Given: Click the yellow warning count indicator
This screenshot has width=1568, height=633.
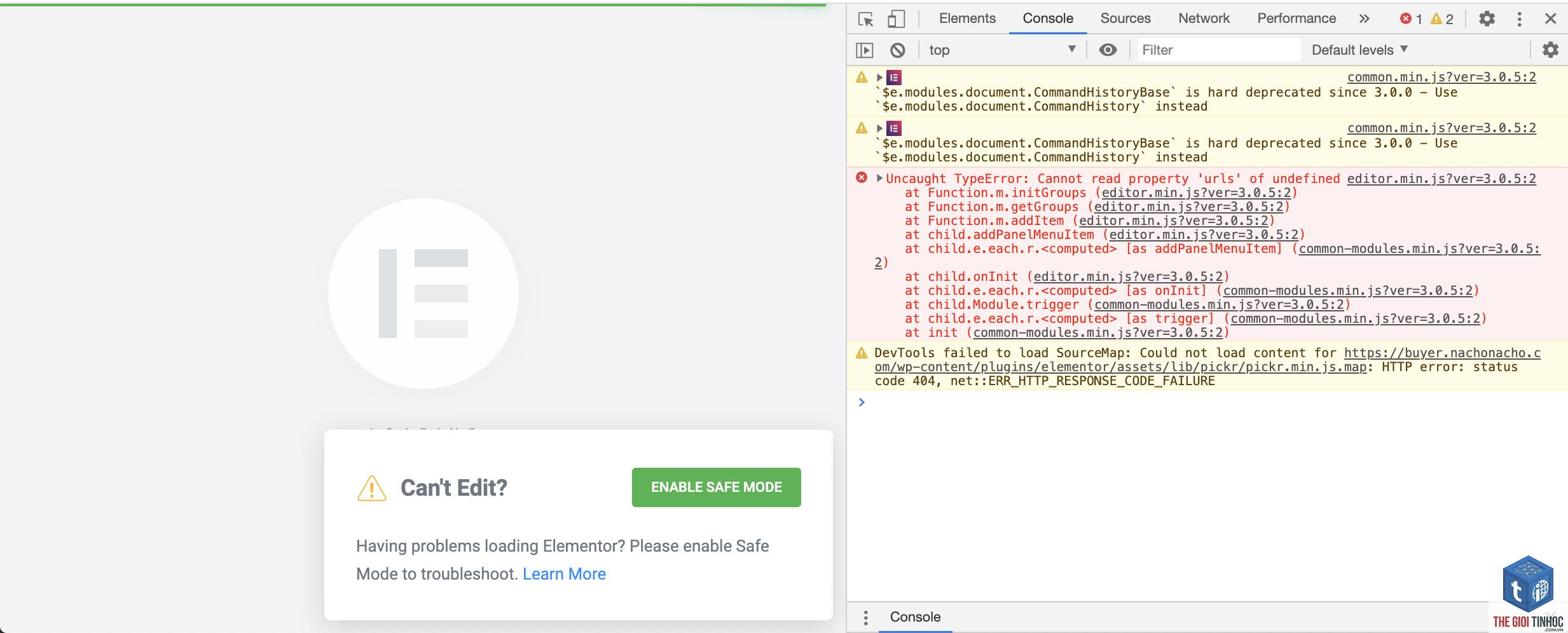Looking at the screenshot, I should pos(1442,19).
